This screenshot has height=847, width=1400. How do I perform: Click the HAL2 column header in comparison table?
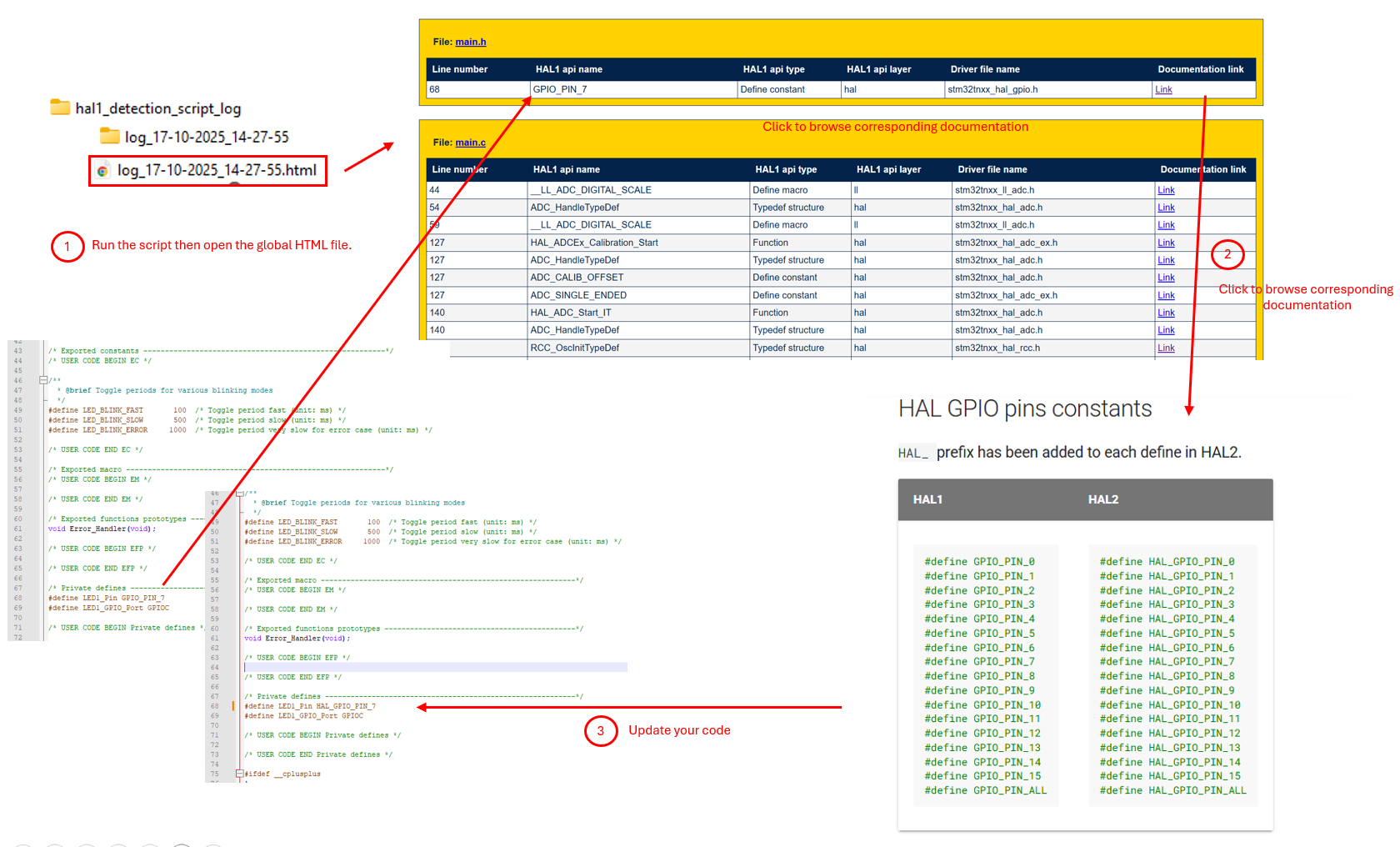coord(1102,499)
